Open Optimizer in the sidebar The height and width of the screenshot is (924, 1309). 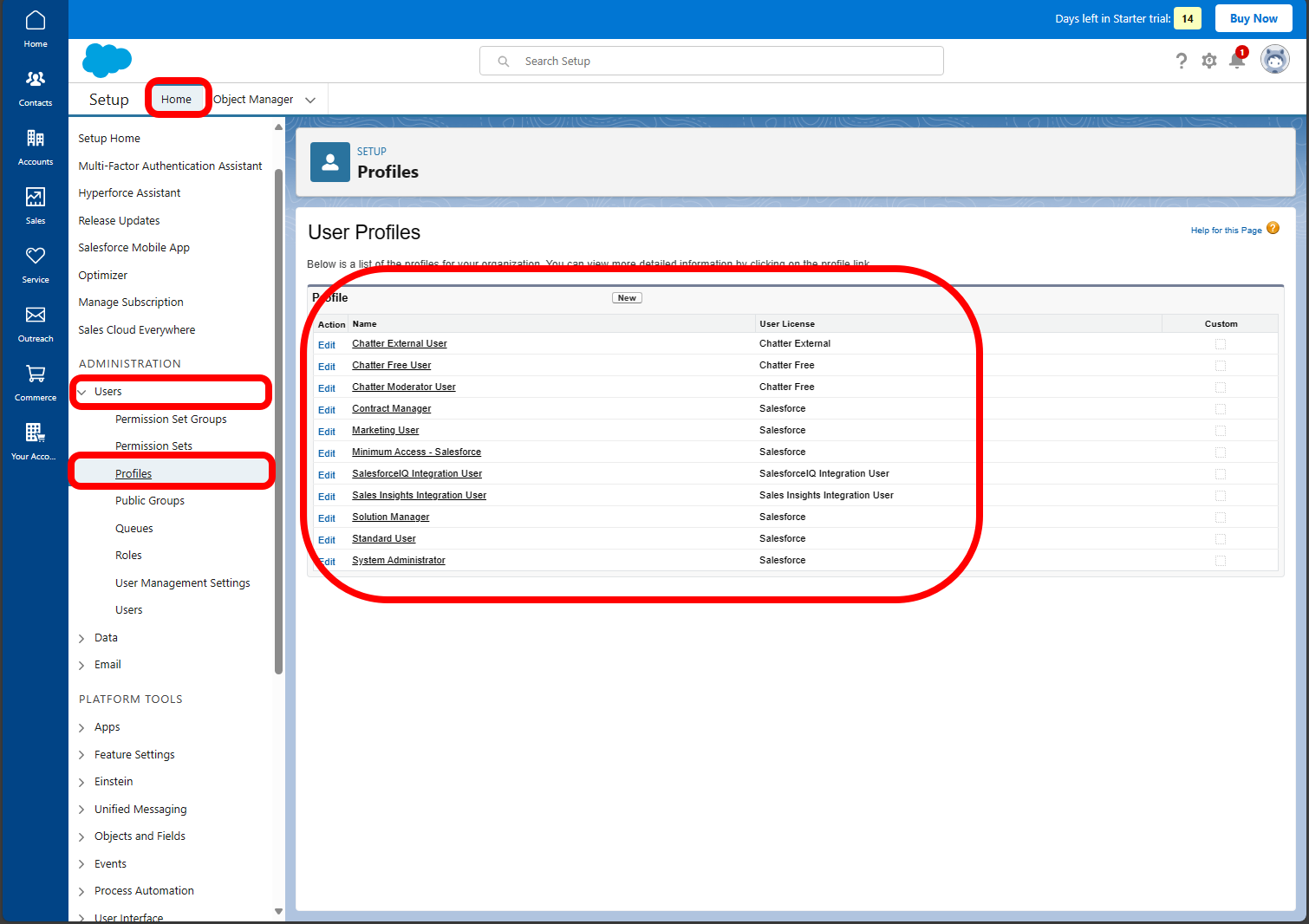point(102,275)
